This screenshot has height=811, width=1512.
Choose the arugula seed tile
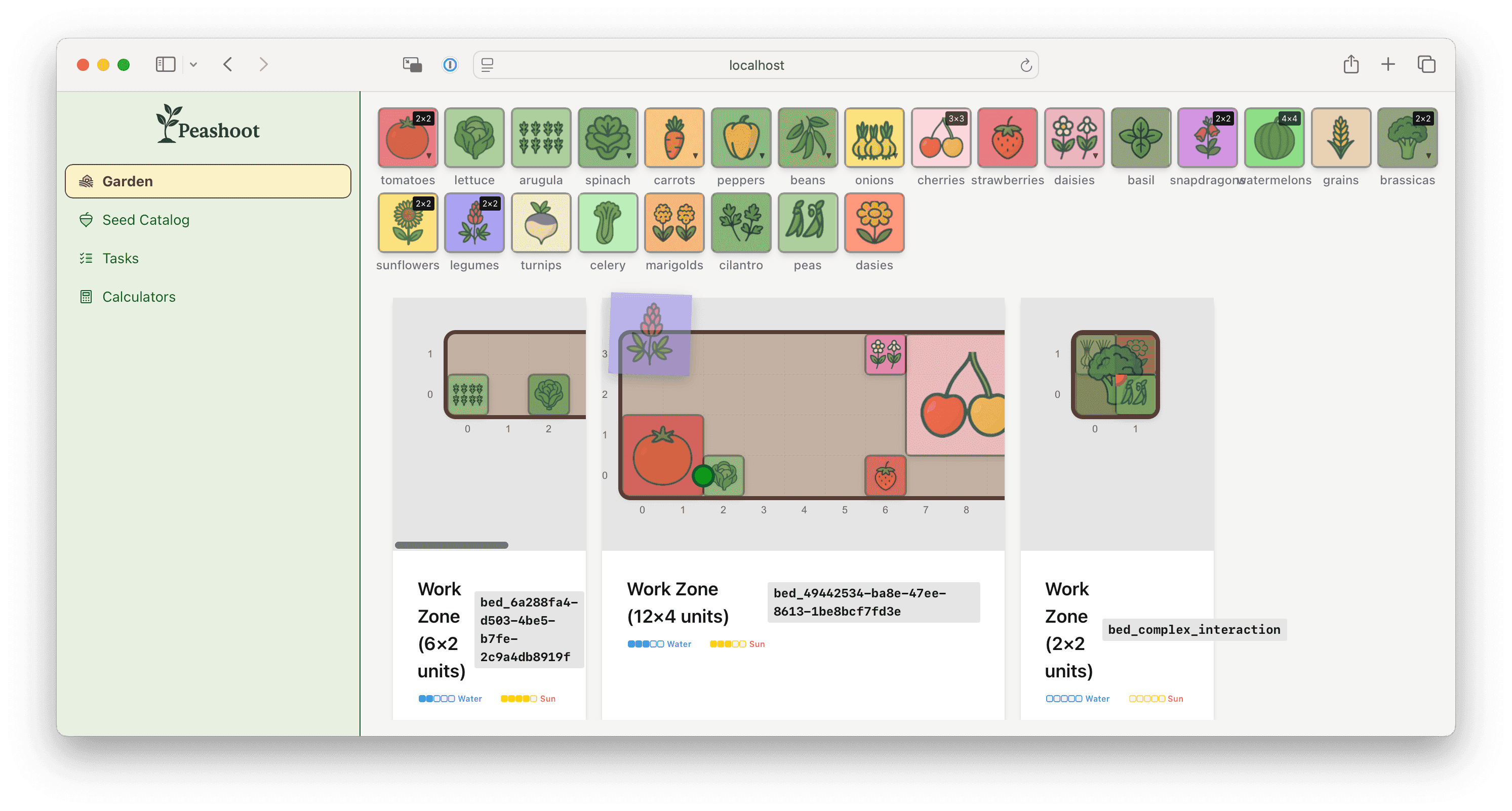click(541, 137)
